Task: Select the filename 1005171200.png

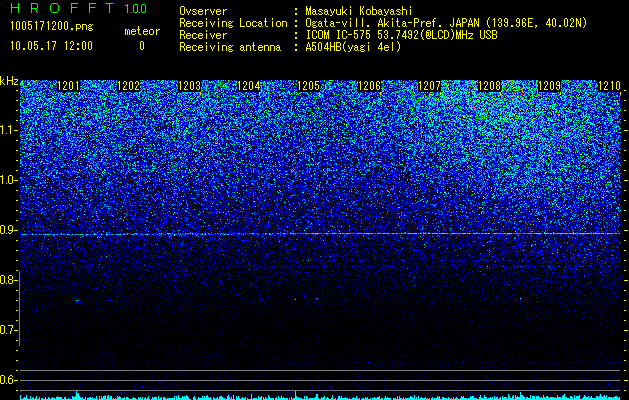Action: click(x=52, y=27)
